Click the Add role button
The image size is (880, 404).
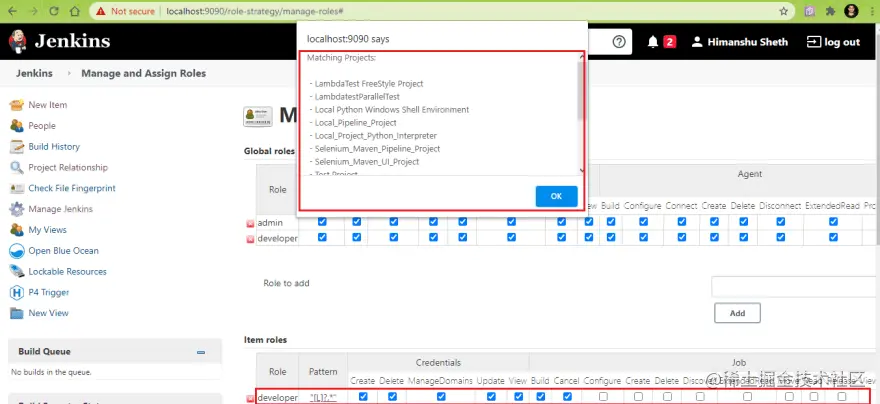tap(737, 313)
